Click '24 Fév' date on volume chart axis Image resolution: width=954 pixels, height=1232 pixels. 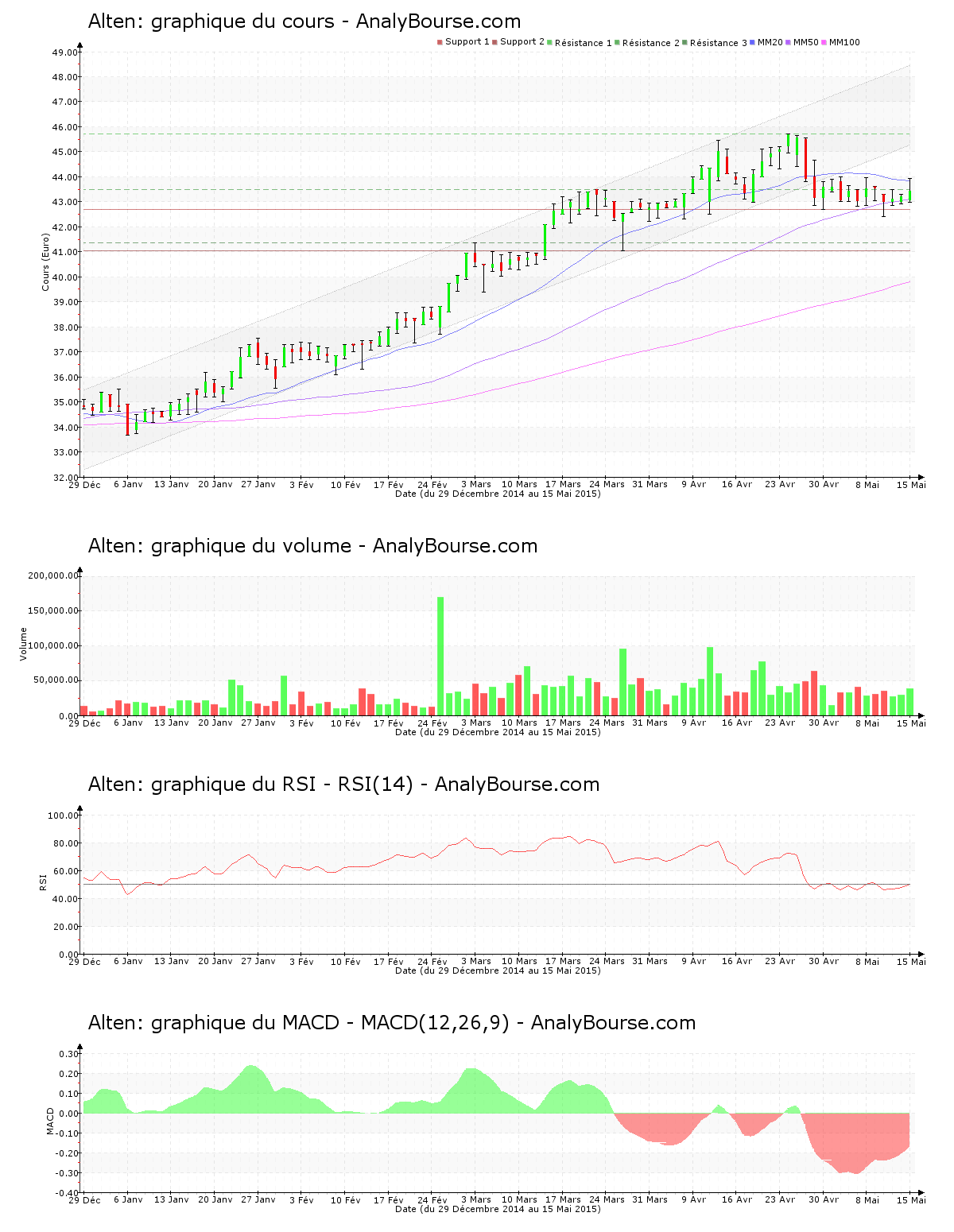(x=432, y=723)
